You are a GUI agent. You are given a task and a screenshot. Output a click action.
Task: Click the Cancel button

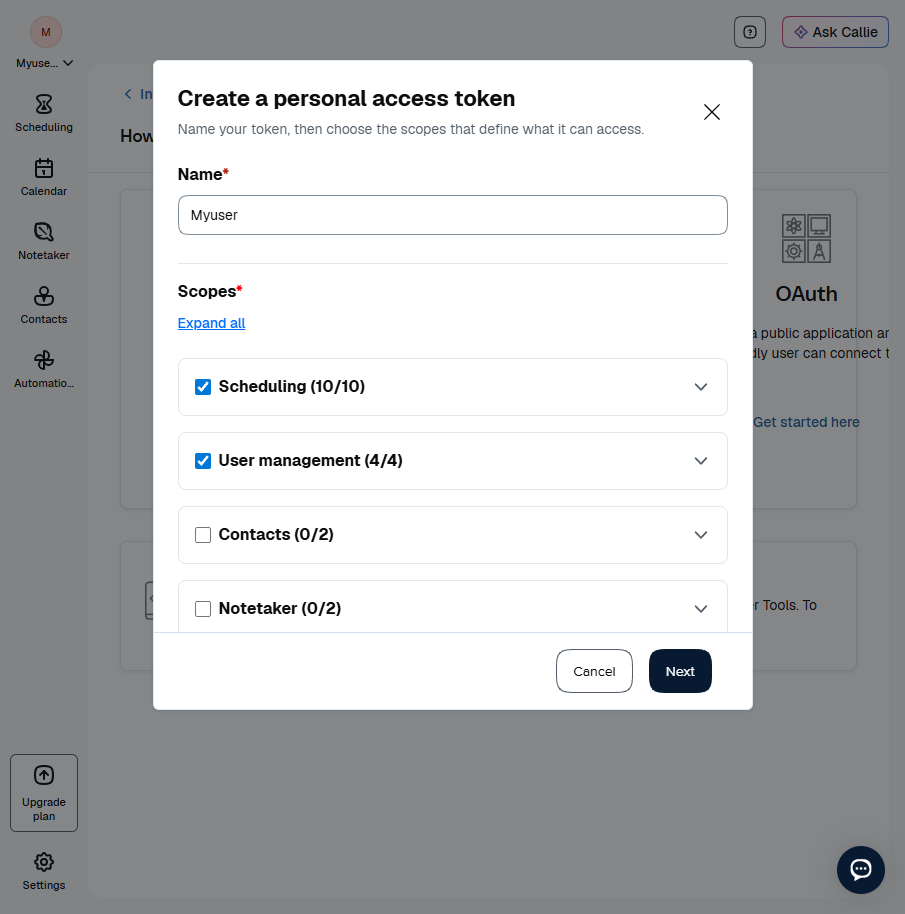594,671
